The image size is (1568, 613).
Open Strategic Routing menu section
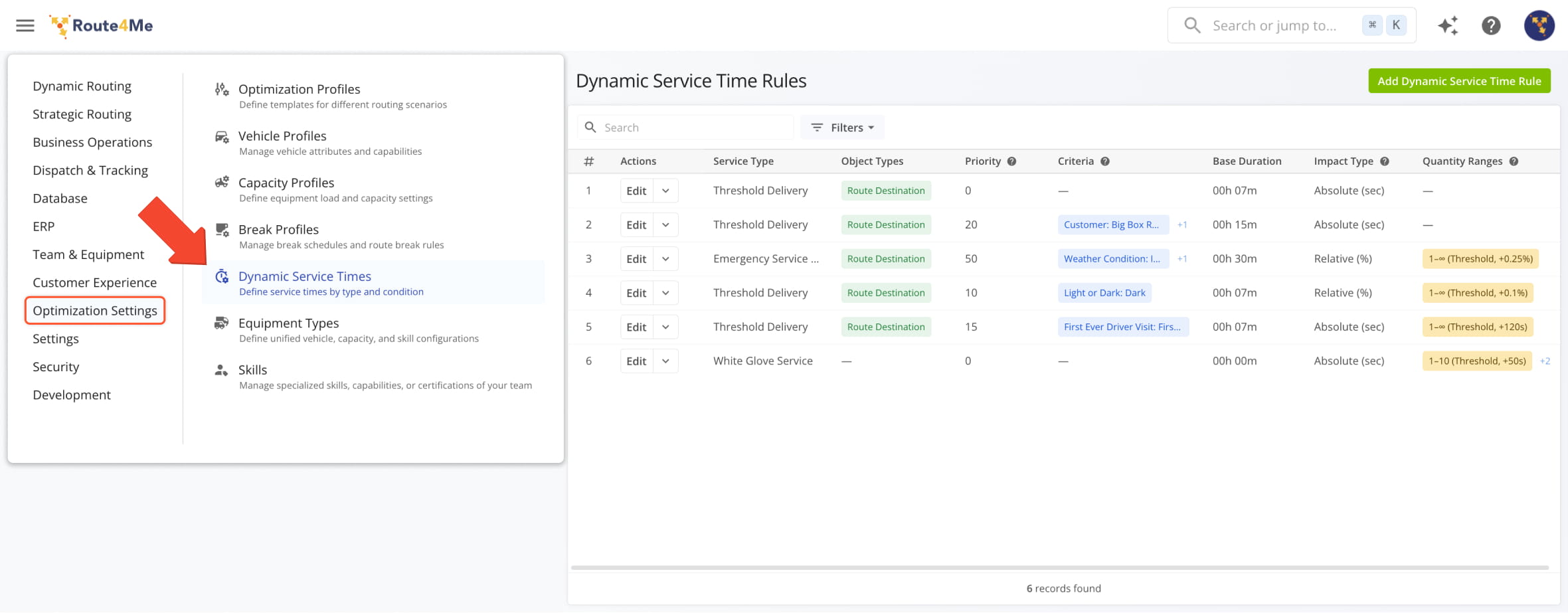pyautogui.click(x=82, y=114)
